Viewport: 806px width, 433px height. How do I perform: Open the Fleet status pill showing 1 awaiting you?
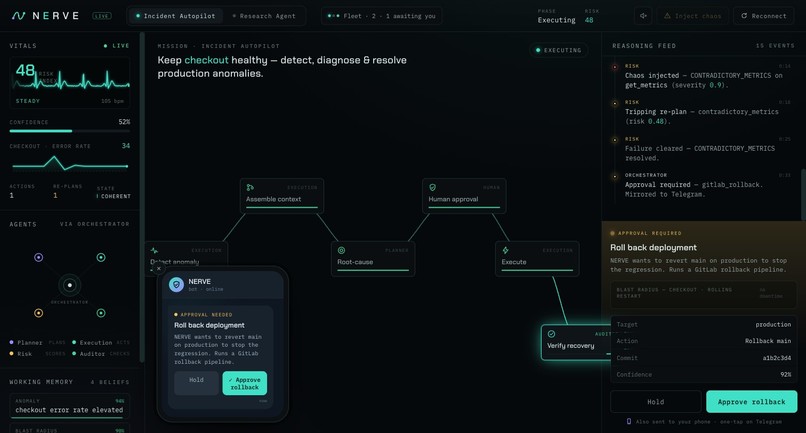[381, 16]
